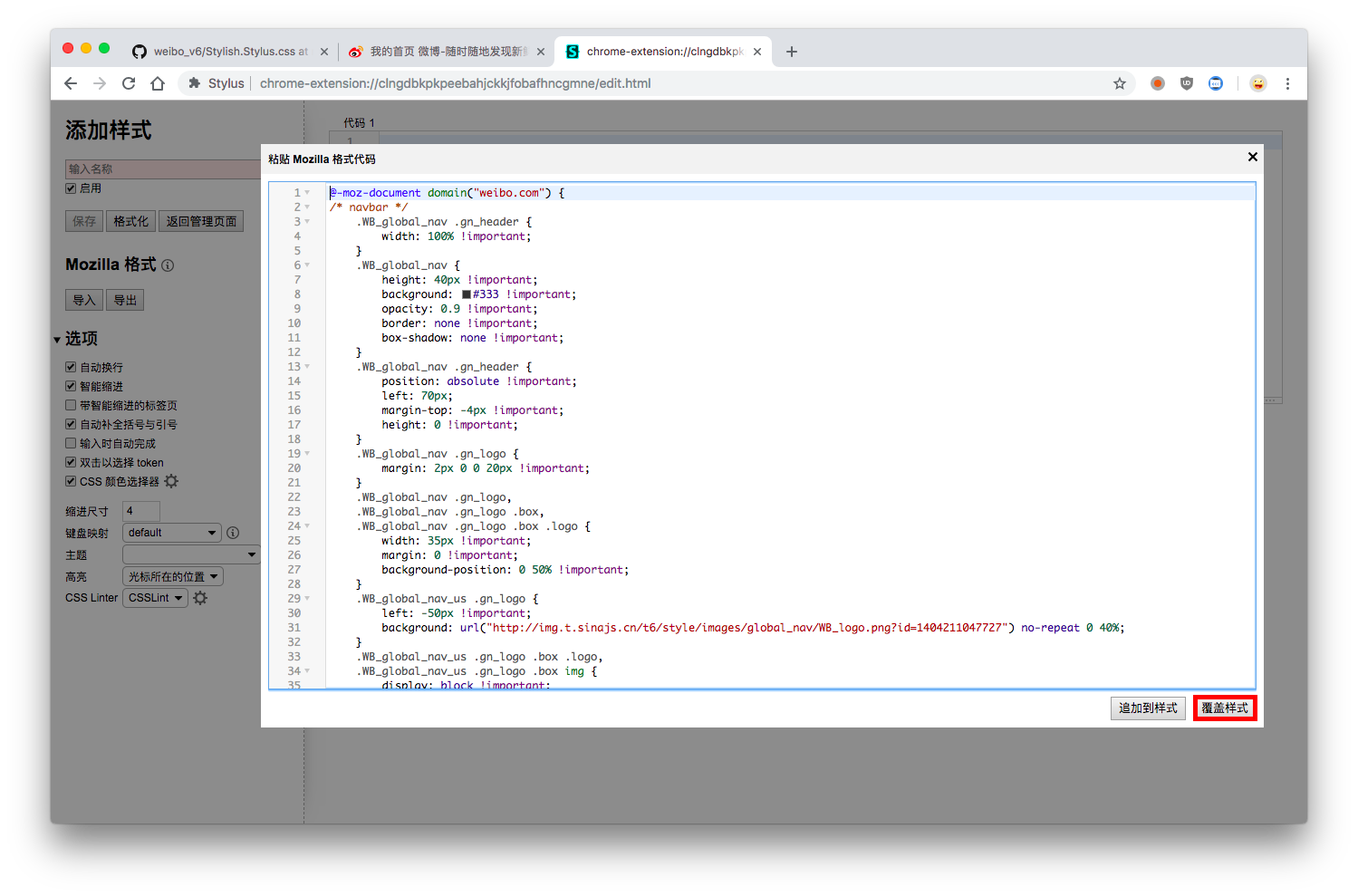
Task: Click the 追加到样式 button
Action: (x=1148, y=708)
